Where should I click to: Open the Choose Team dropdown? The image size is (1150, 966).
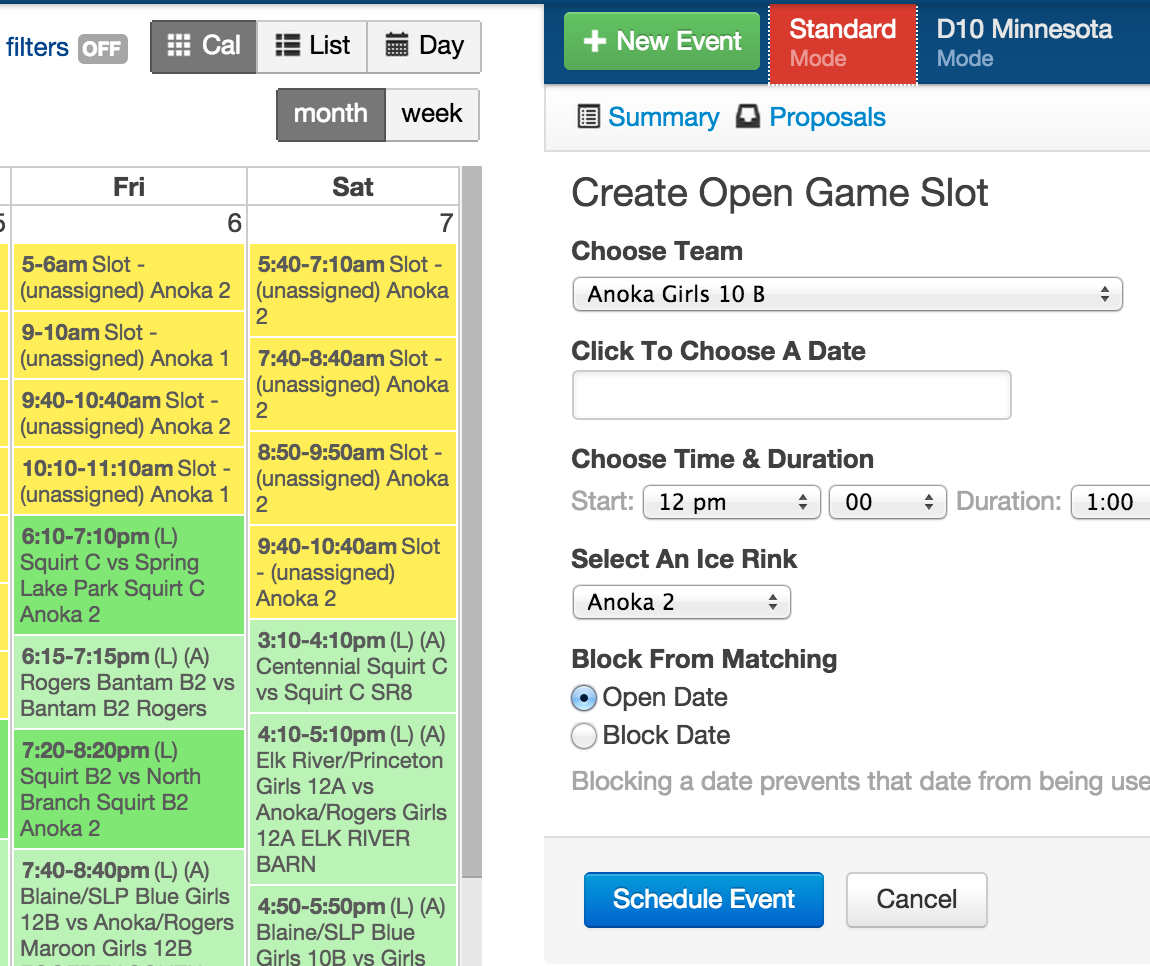(x=847, y=295)
